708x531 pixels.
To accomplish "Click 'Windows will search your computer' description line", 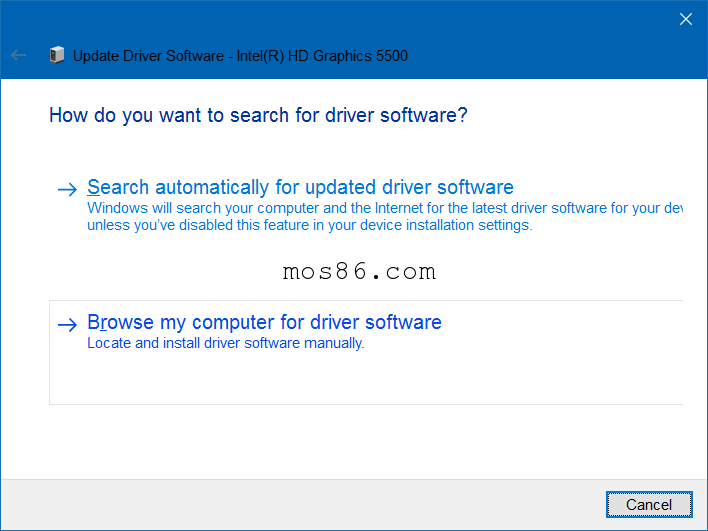I will 385,208.
